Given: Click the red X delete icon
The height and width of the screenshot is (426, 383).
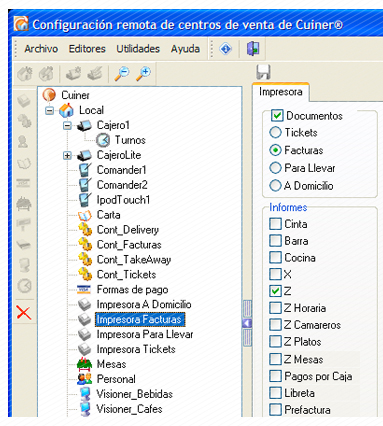Looking at the screenshot, I should 24,313.
